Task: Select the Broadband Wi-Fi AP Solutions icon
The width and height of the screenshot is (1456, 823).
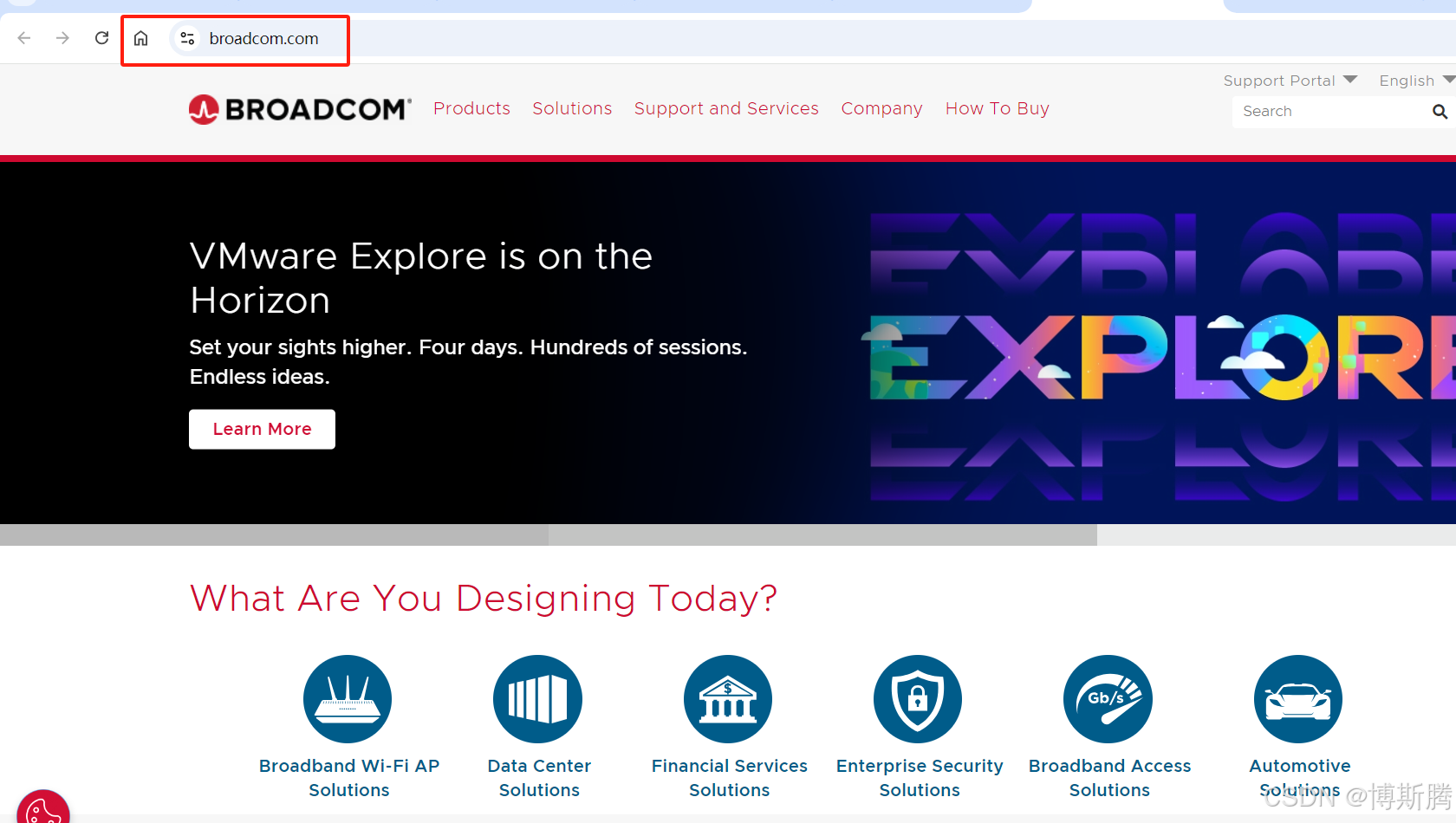Action: coord(347,698)
